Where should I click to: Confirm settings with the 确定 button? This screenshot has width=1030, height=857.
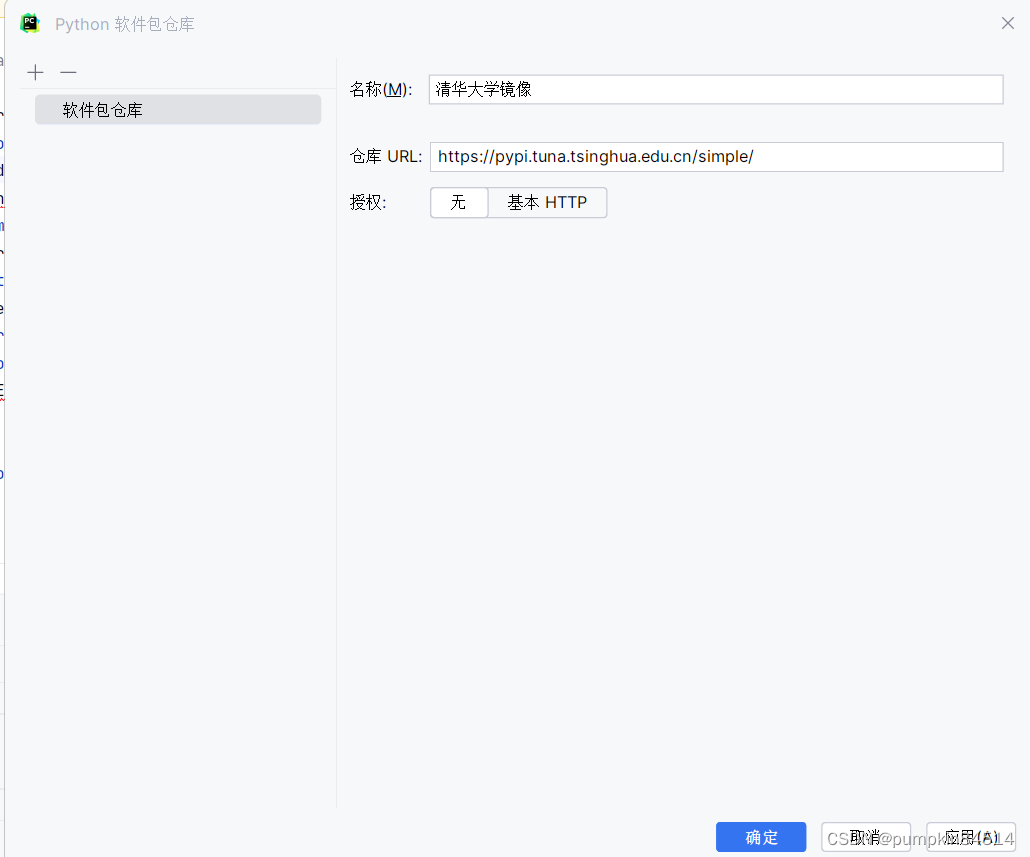click(760, 837)
